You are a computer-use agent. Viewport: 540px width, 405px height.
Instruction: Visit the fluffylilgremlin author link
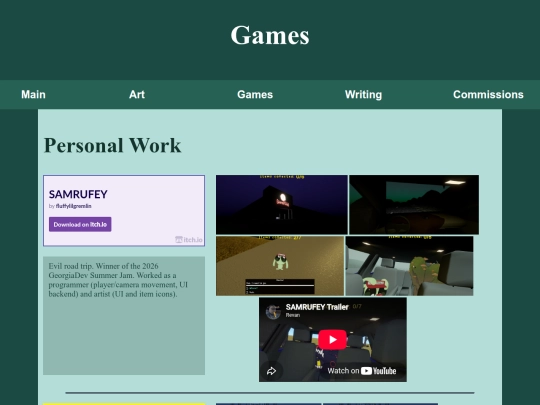[x=73, y=206]
